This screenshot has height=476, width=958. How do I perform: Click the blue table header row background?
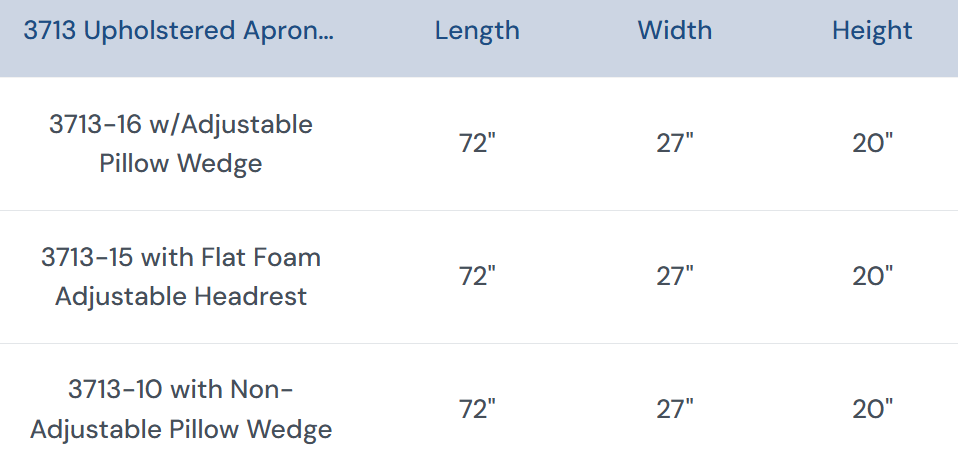tap(576, 58)
